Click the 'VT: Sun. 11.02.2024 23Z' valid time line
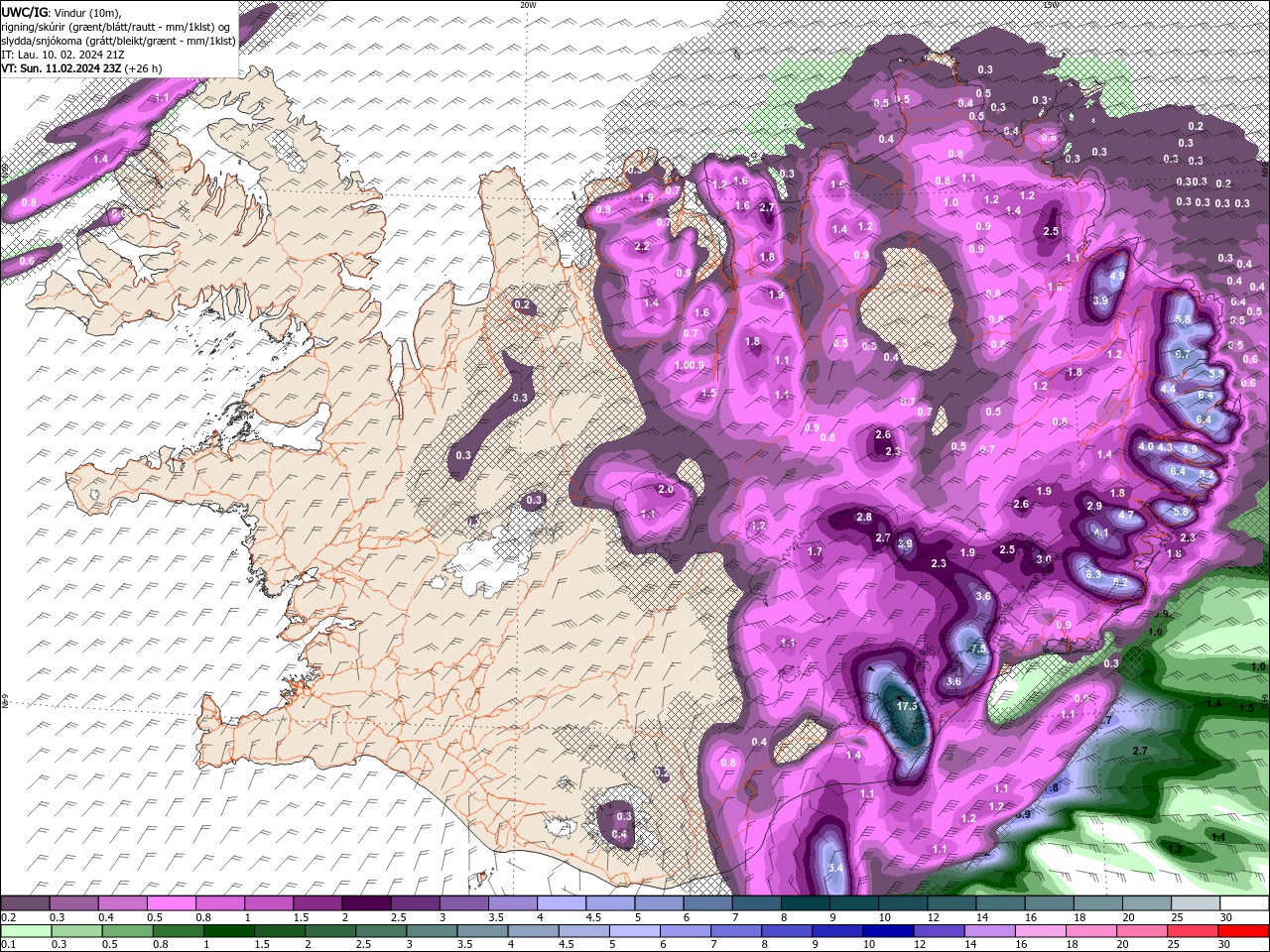Viewport: 1270px width, 952px height. tap(62, 68)
